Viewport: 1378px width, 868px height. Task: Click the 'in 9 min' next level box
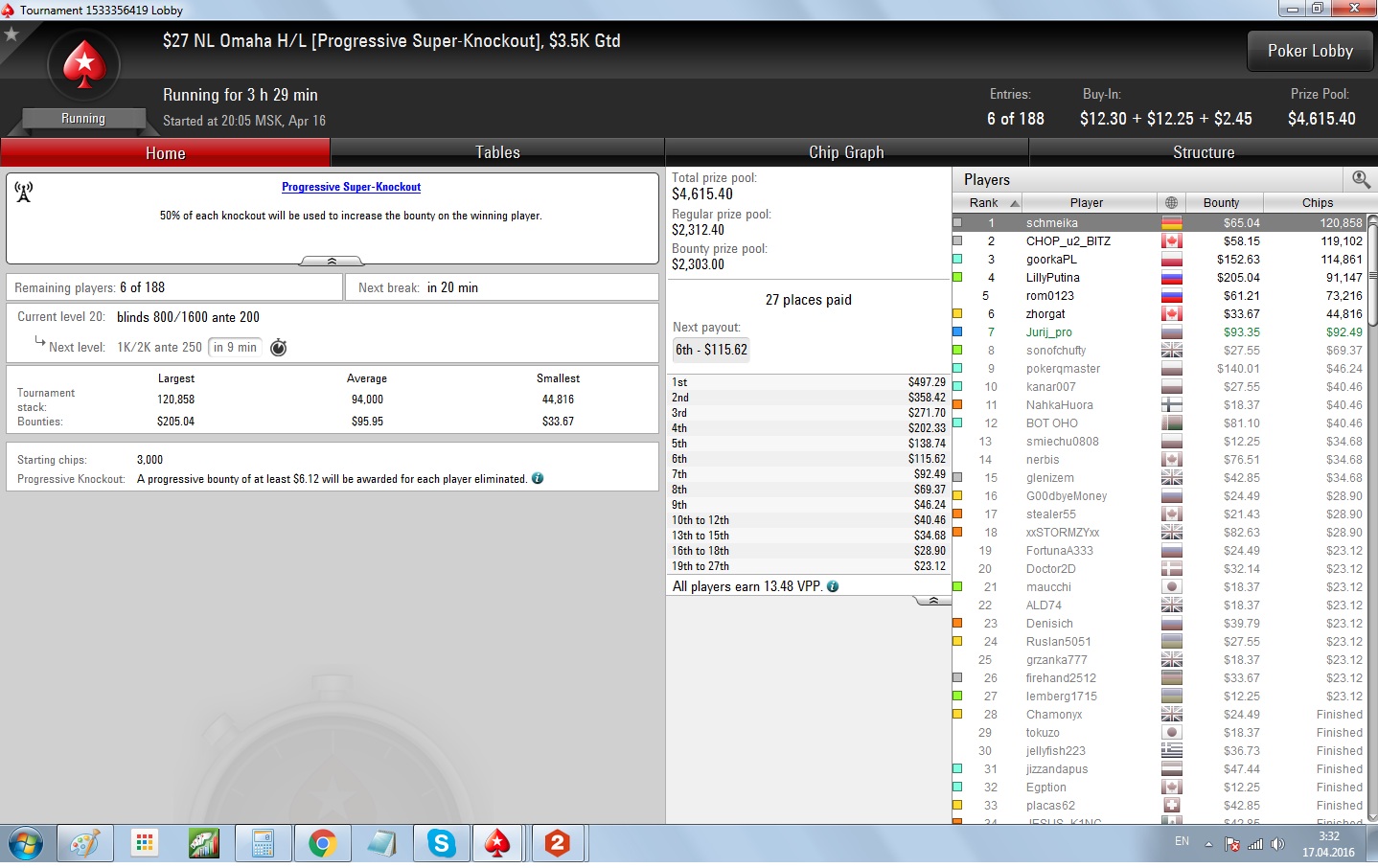tap(235, 348)
